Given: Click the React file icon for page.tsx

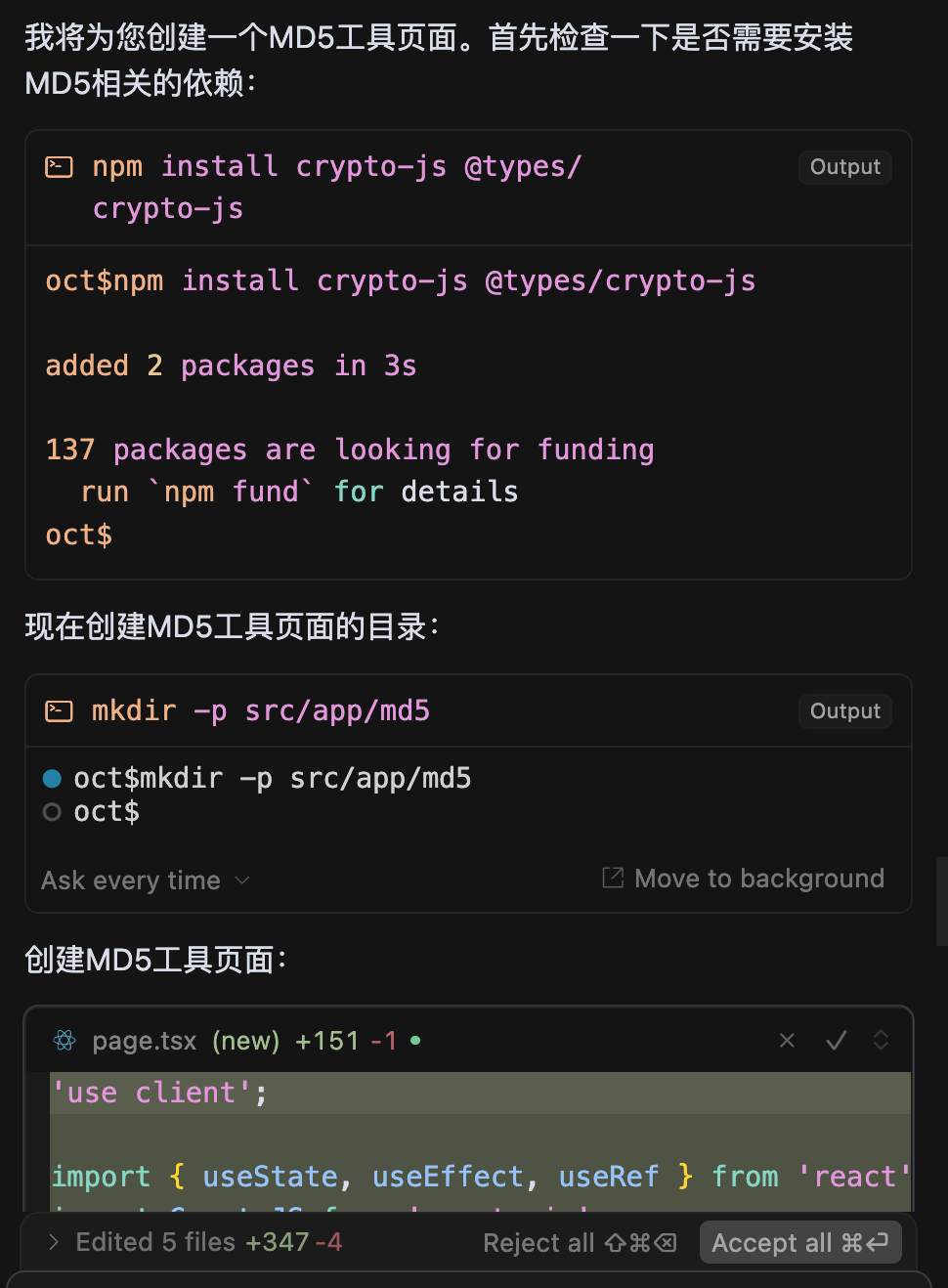Looking at the screenshot, I should (x=65, y=1041).
